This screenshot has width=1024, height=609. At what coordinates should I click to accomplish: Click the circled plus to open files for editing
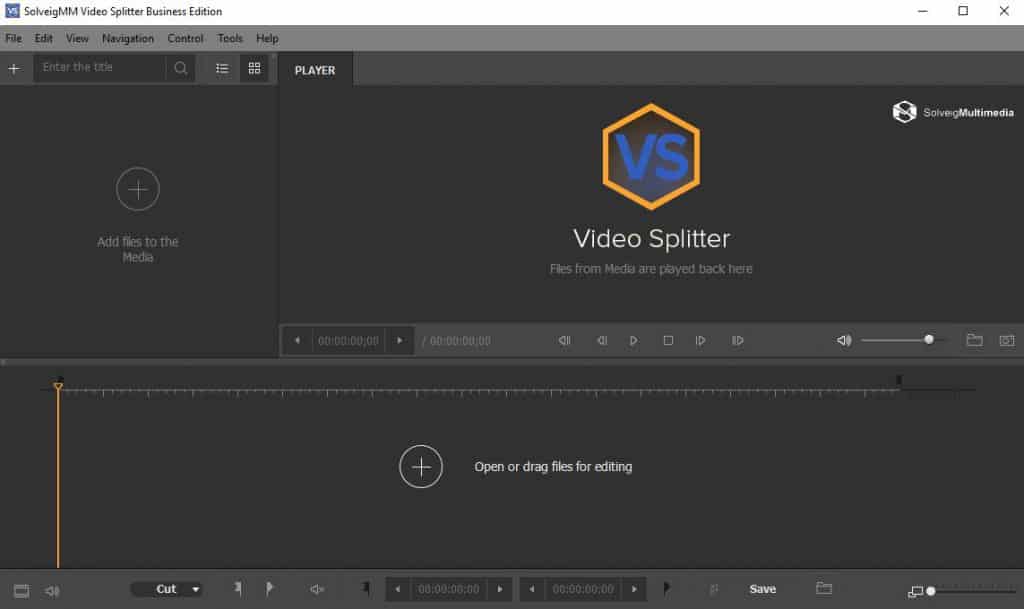(421, 467)
